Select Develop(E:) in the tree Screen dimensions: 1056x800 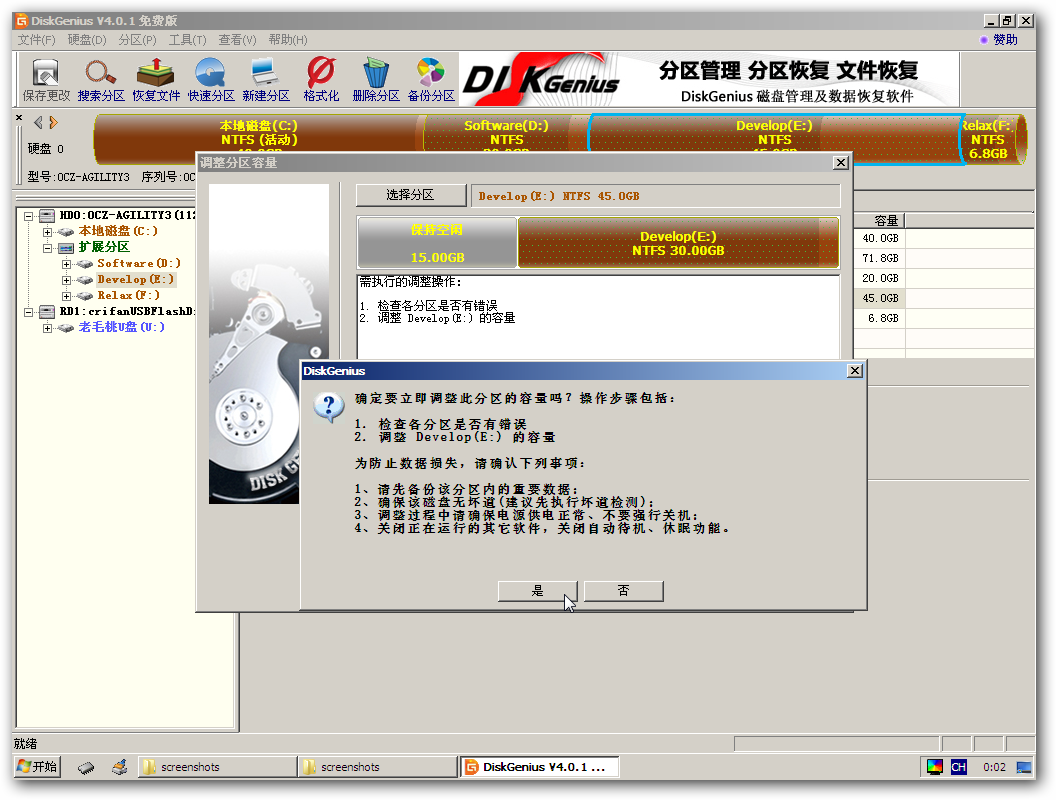(x=135, y=279)
